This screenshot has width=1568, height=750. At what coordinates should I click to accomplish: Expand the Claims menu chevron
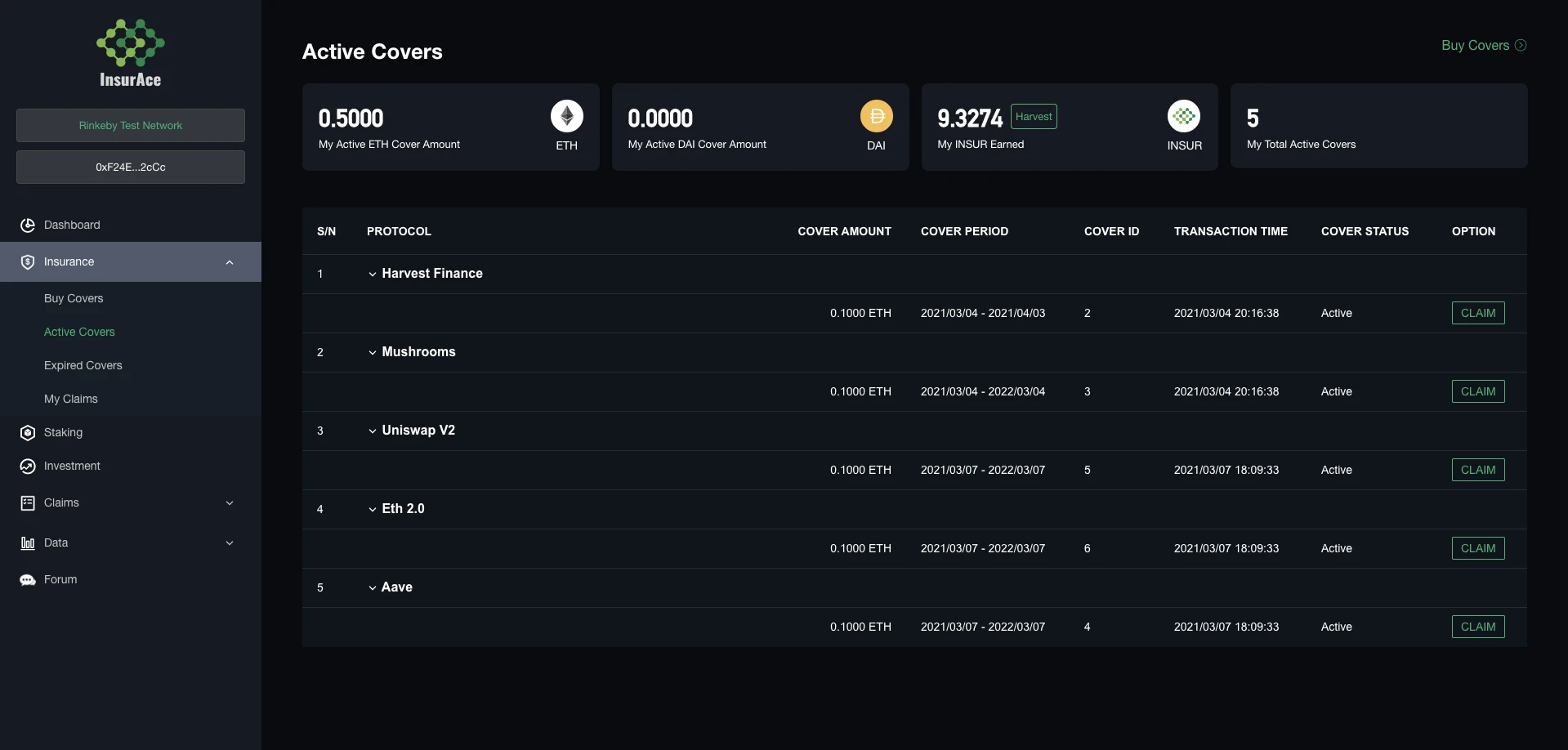pos(230,502)
